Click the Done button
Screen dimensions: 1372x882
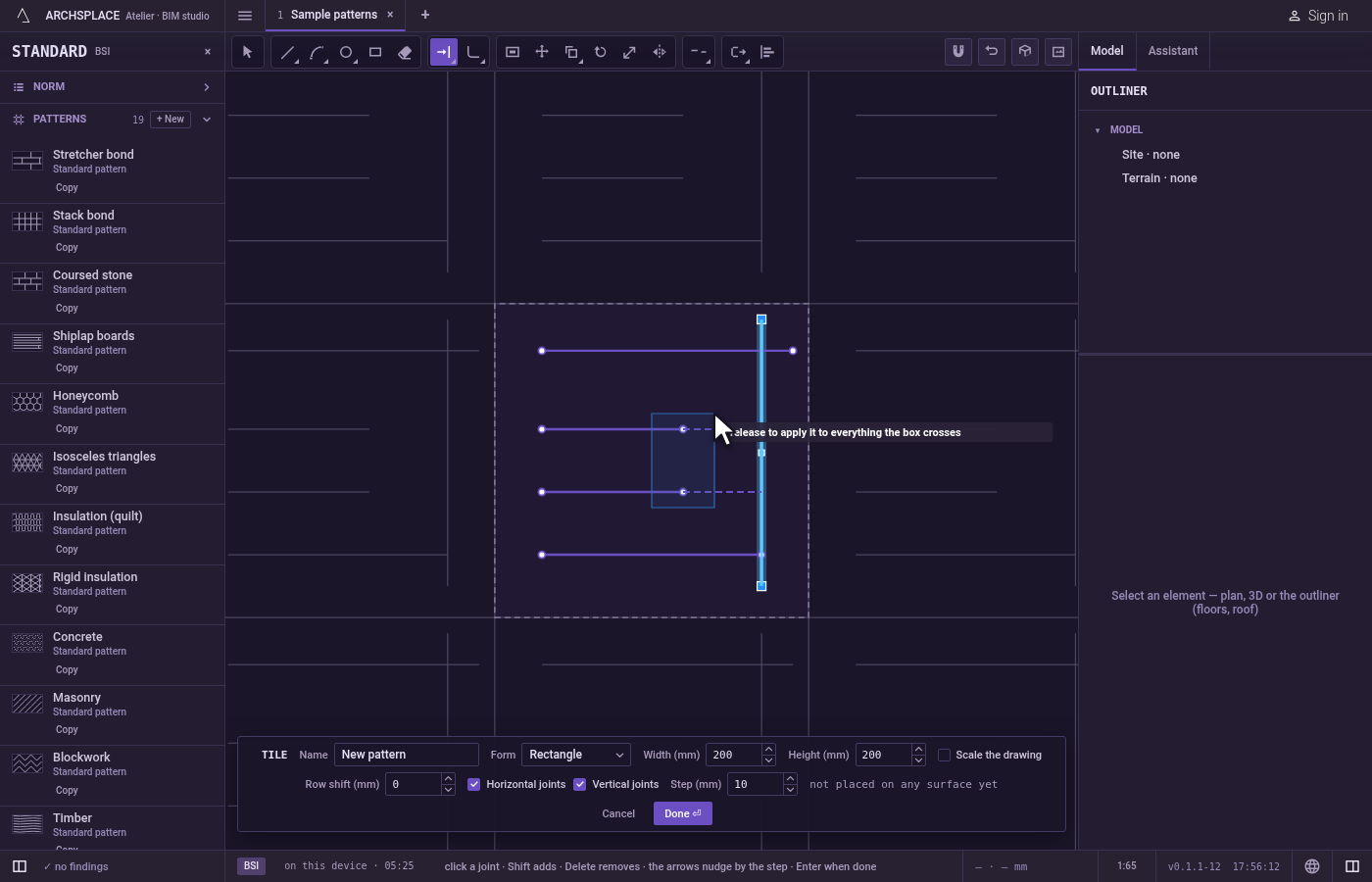[x=683, y=813]
